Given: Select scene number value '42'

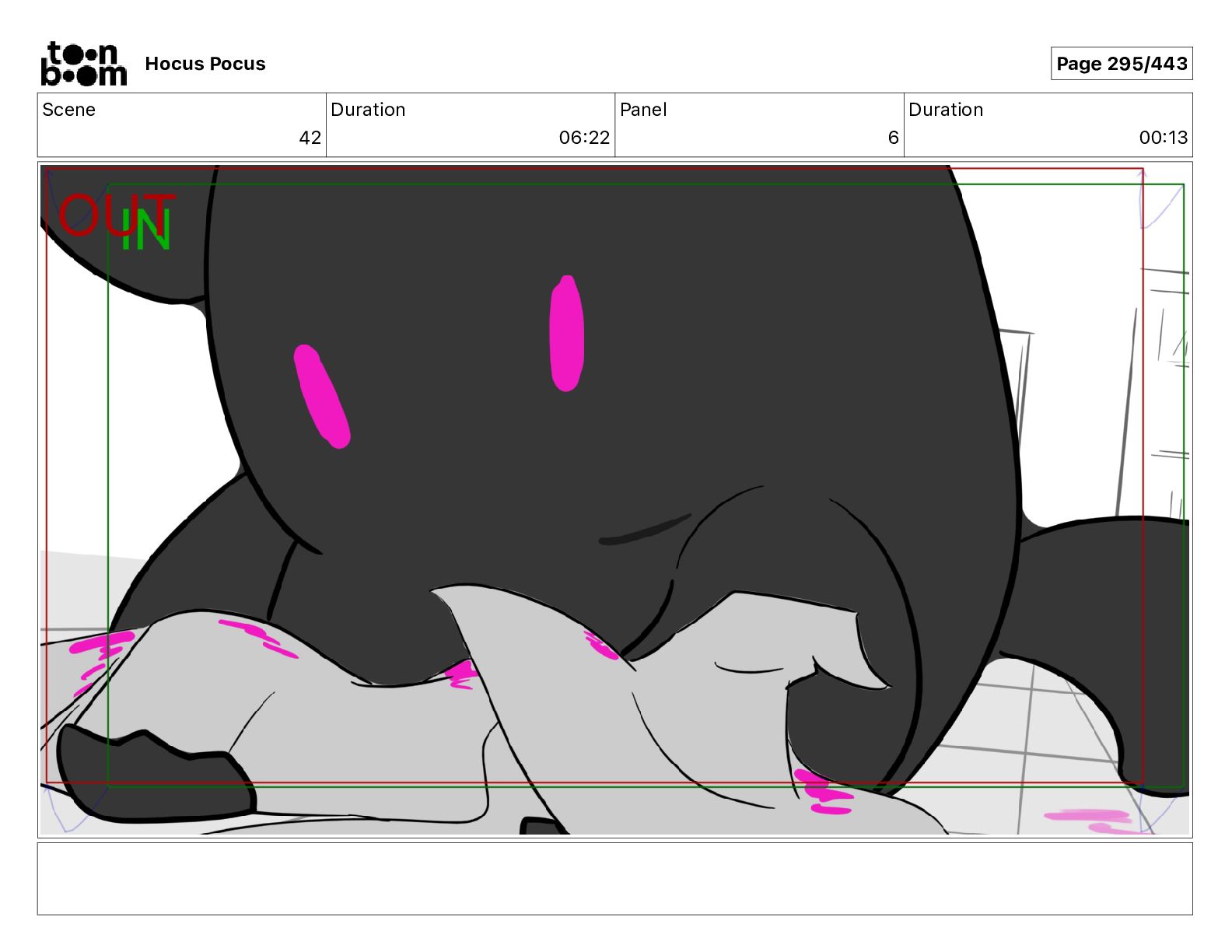Looking at the screenshot, I should [x=310, y=138].
